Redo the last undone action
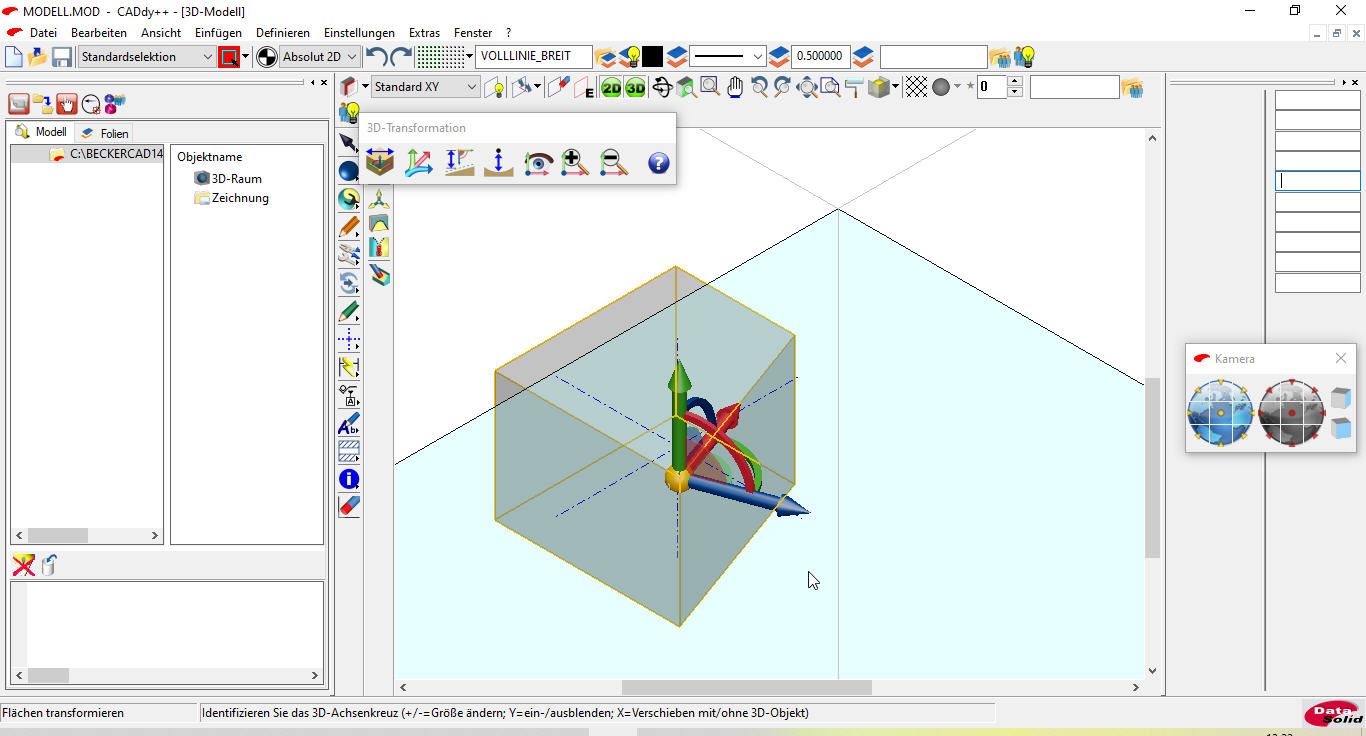The image size is (1366, 736). coord(401,57)
